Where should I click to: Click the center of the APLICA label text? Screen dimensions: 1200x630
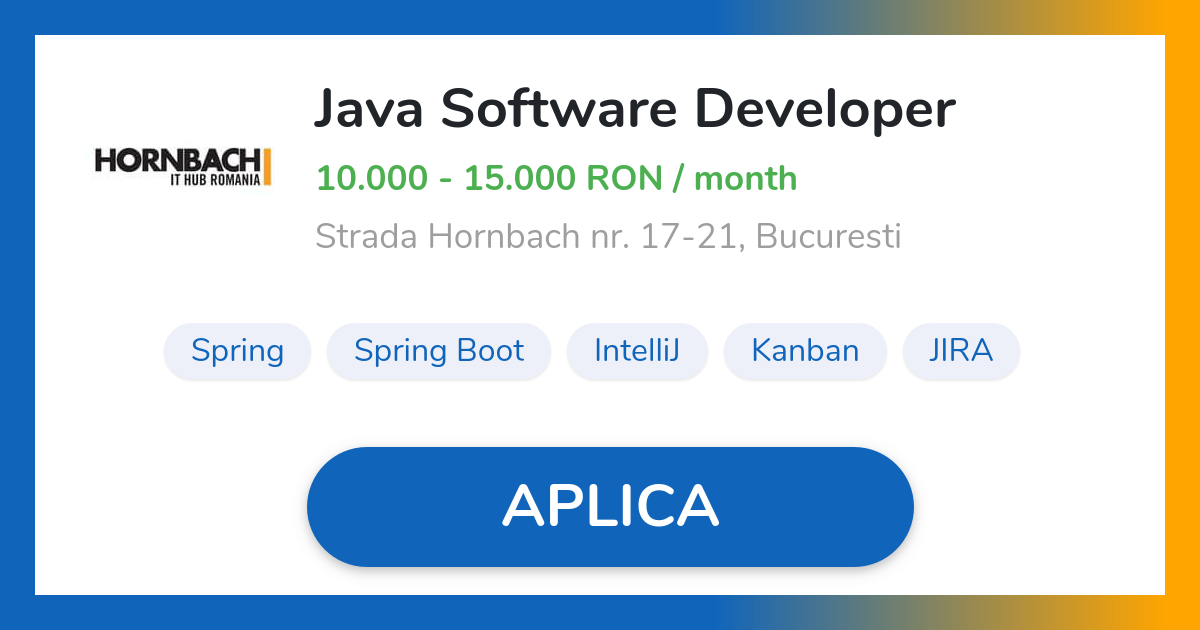[610, 506]
